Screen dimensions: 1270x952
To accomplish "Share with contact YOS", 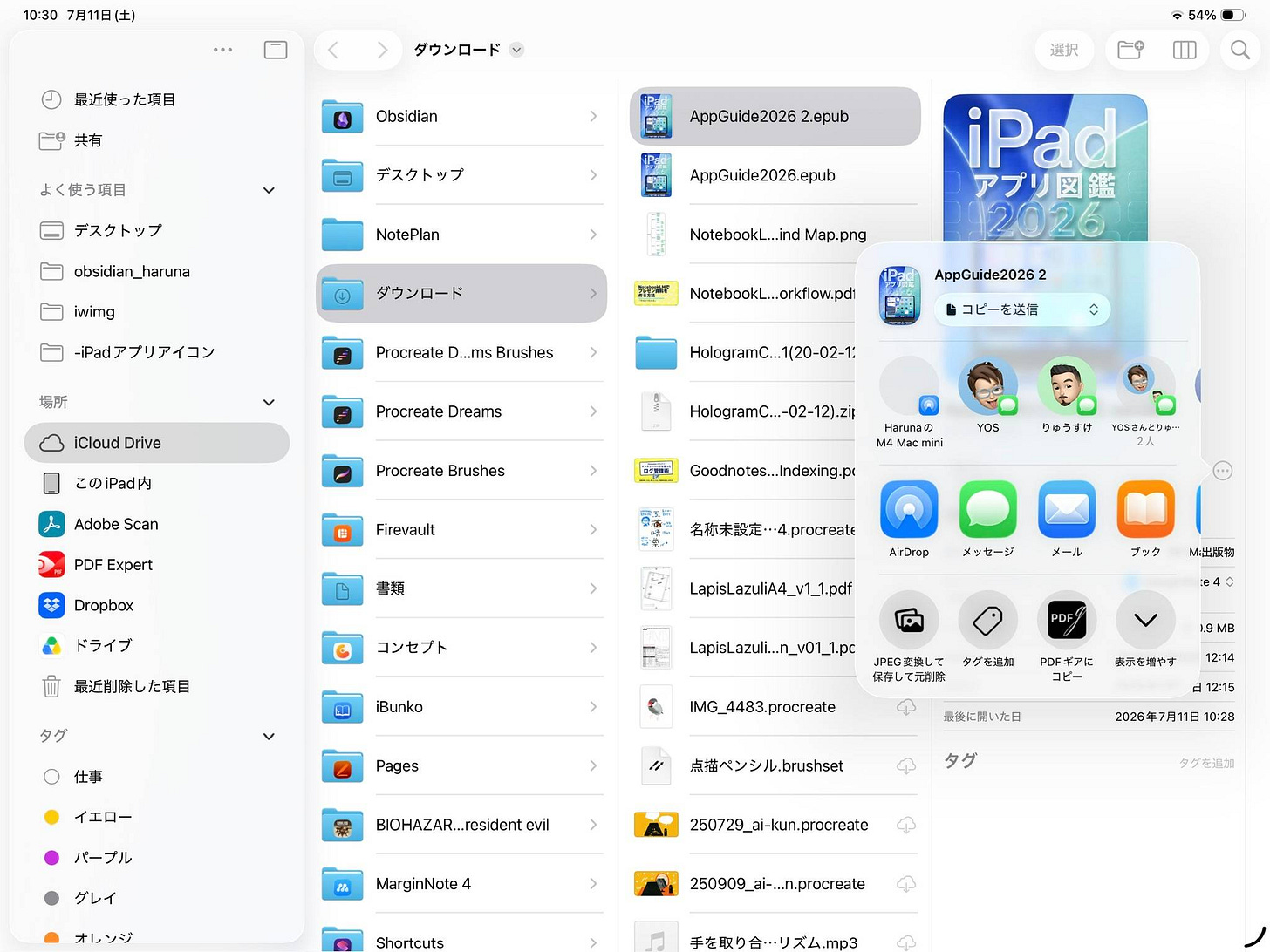I will point(988,385).
